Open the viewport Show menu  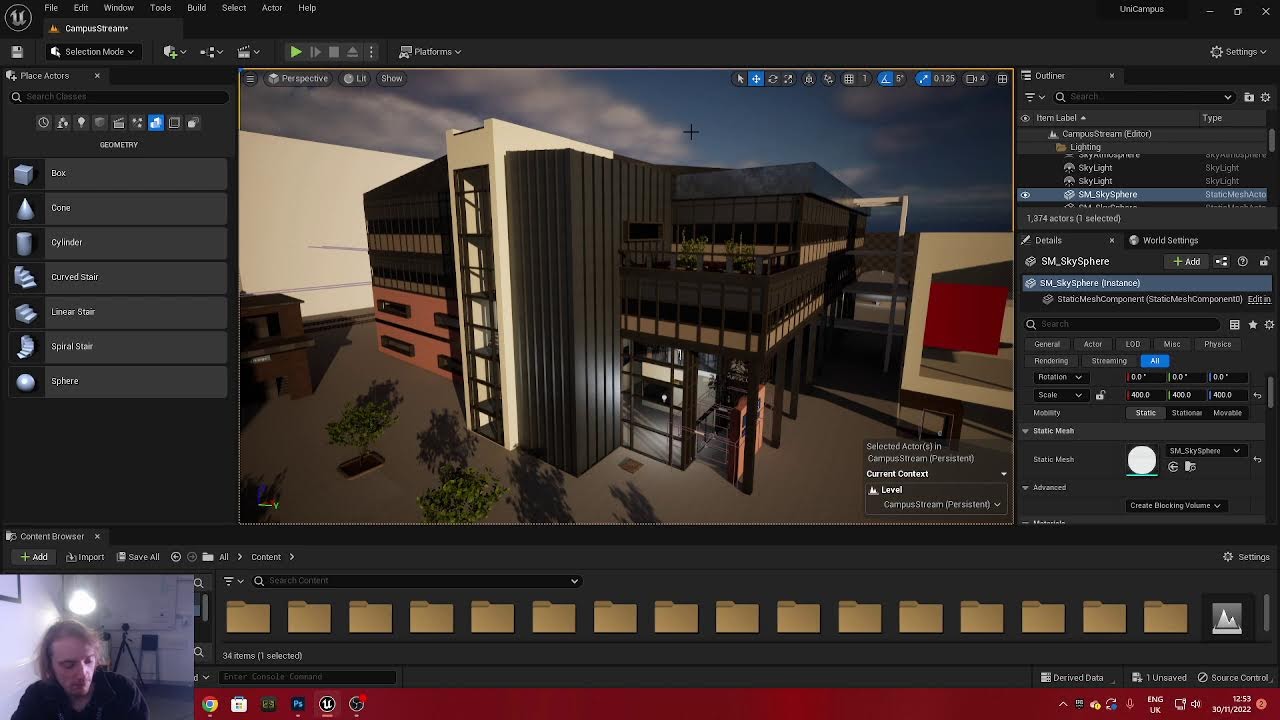pyautogui.click(x=391, y=78)
